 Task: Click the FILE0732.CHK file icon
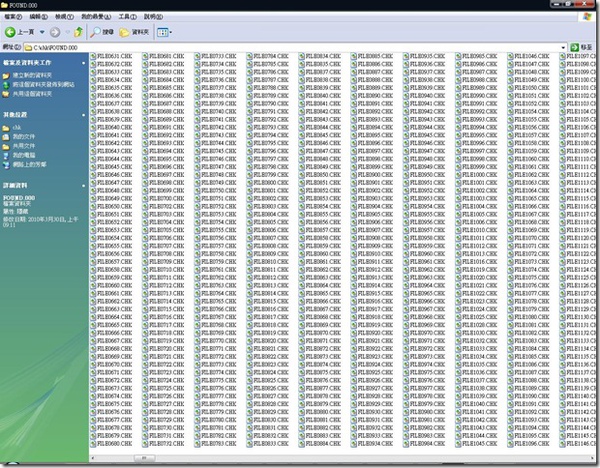click(145, 444)
